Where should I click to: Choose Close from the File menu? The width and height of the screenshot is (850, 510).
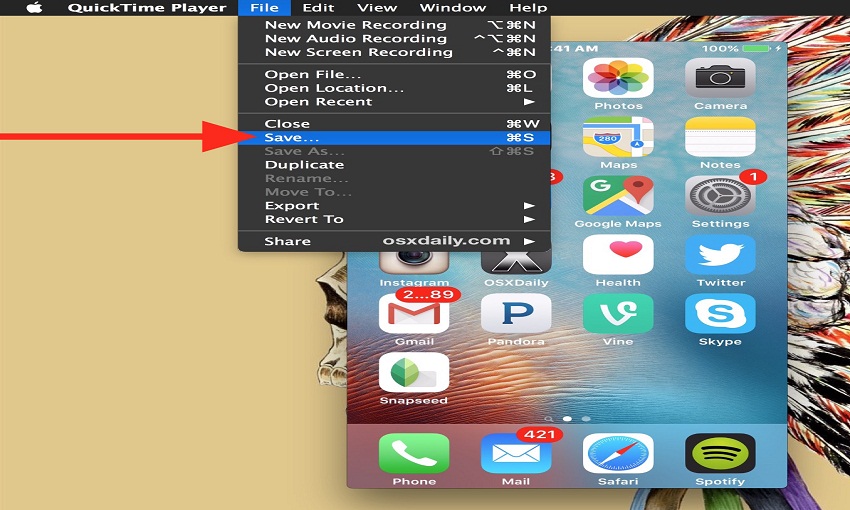tap(394, 124)
